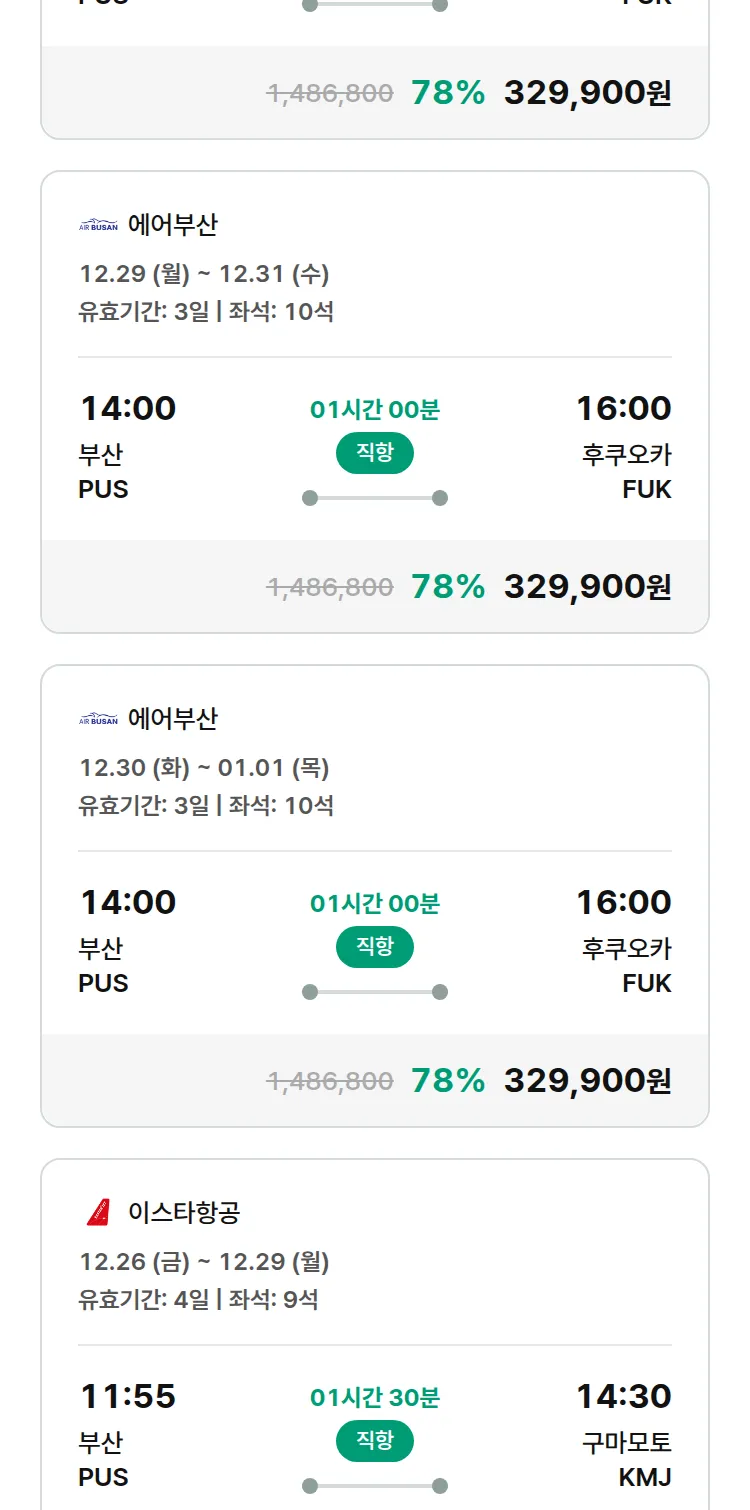Click route line on 12.29 flight card
The image size is (750, 1510).
coord(375,498)
